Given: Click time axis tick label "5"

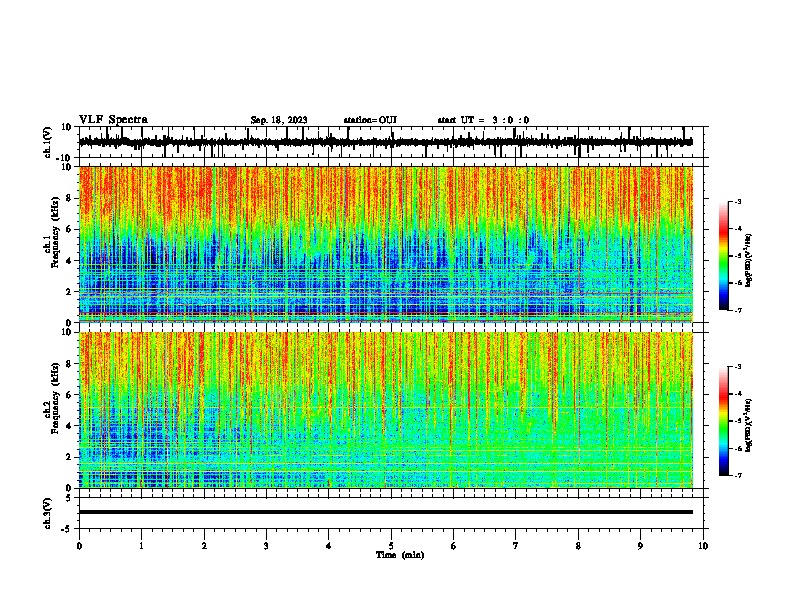Looking at the screenshot, I should coord(391,546).
